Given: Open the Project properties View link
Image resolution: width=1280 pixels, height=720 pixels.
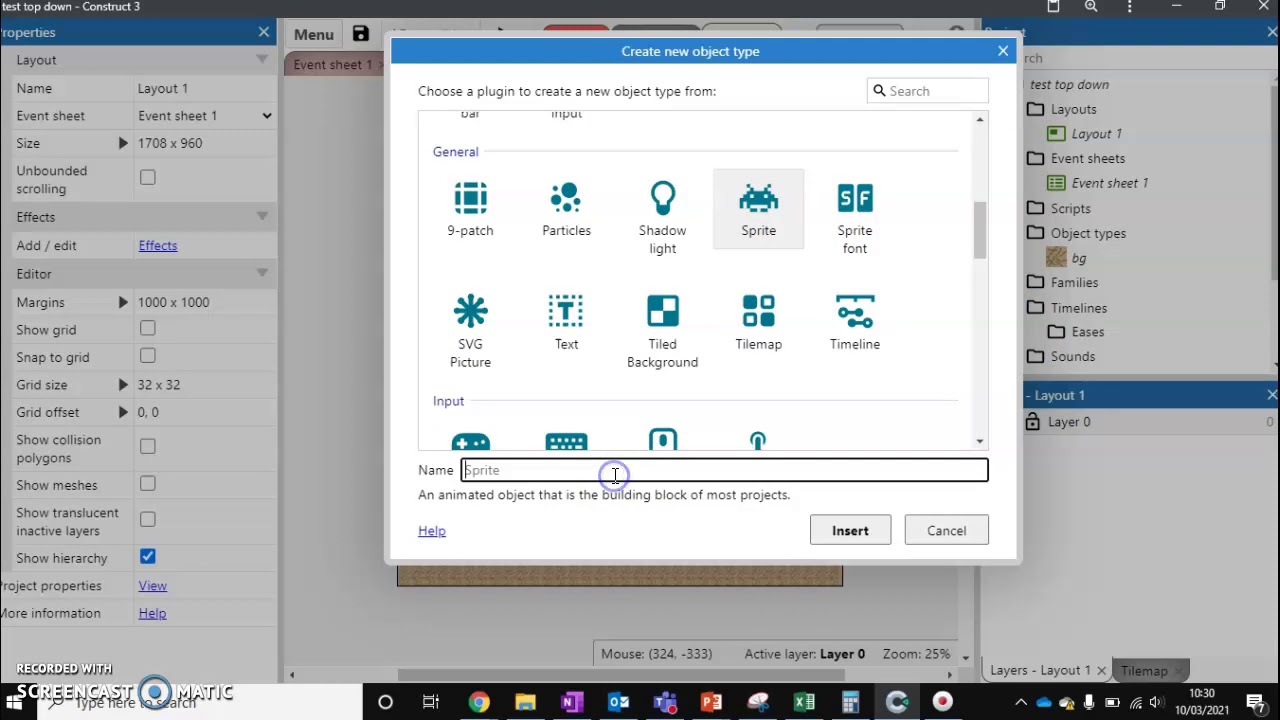Looking at the screenshot, I should [x=152, y=586].
